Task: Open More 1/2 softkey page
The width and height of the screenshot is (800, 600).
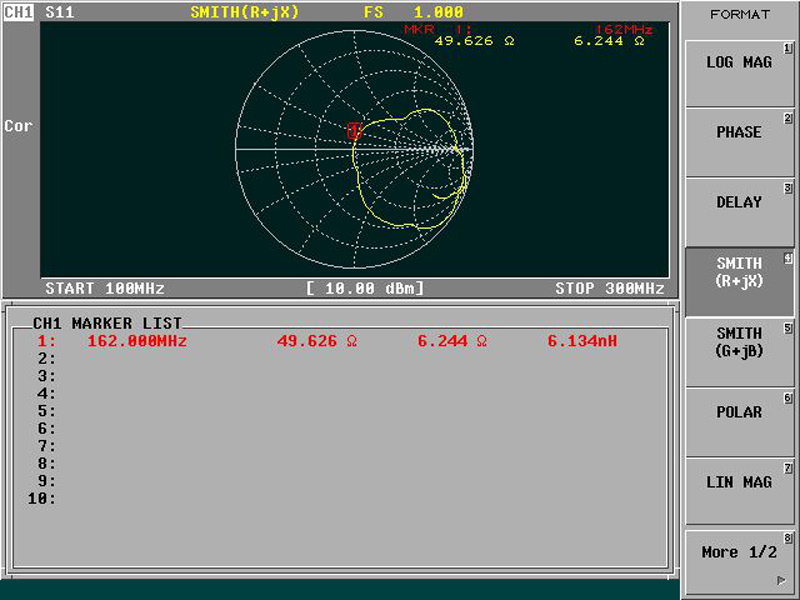Action: 739,561
